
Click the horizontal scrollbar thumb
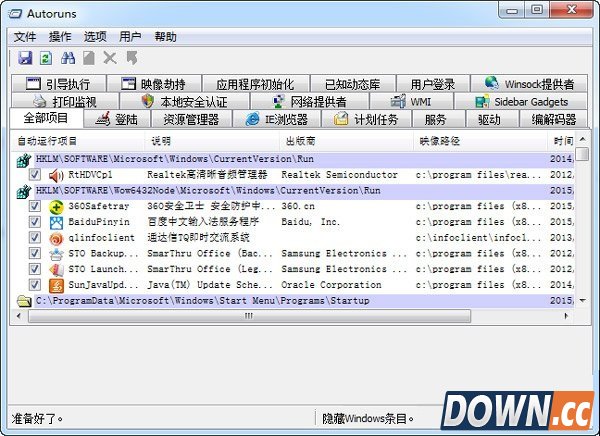coord(249,316)
